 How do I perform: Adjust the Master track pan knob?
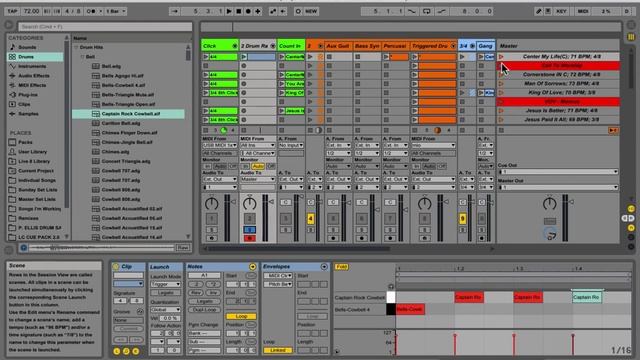(x=549, y=203)
